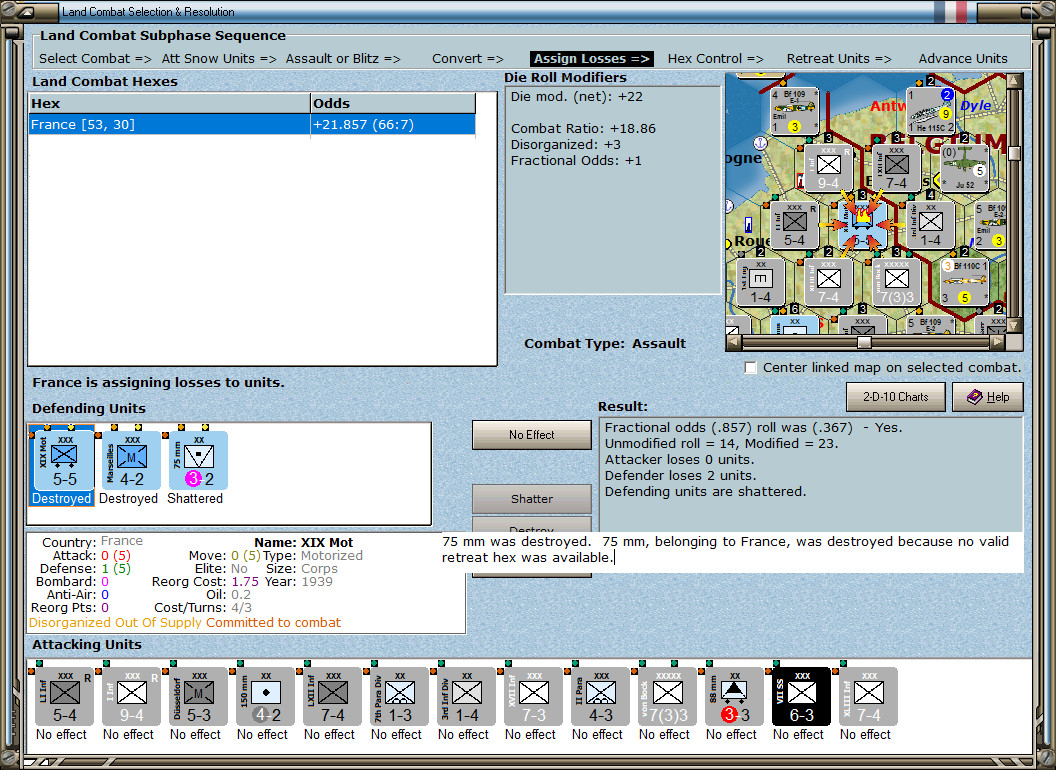
Task: Click the window icon in title bar
Action: point(27,11)
